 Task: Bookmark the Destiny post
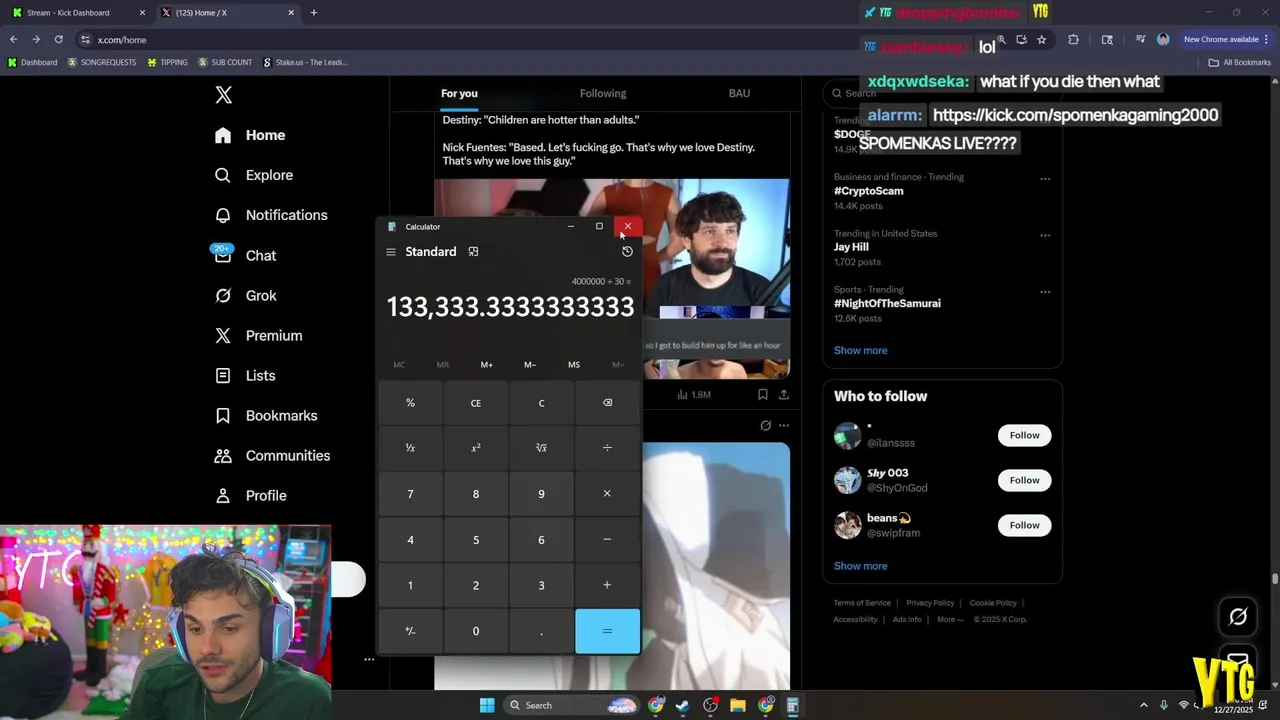[762, 395]
